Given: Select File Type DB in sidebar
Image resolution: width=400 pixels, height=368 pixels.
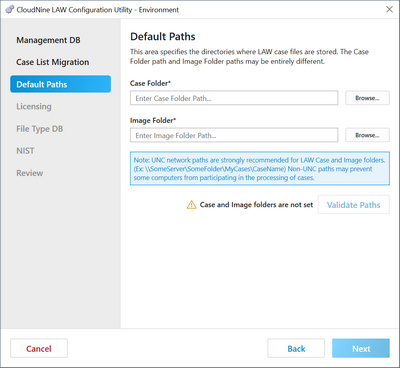Looking at the screenshot, I should tap(40, 129).
